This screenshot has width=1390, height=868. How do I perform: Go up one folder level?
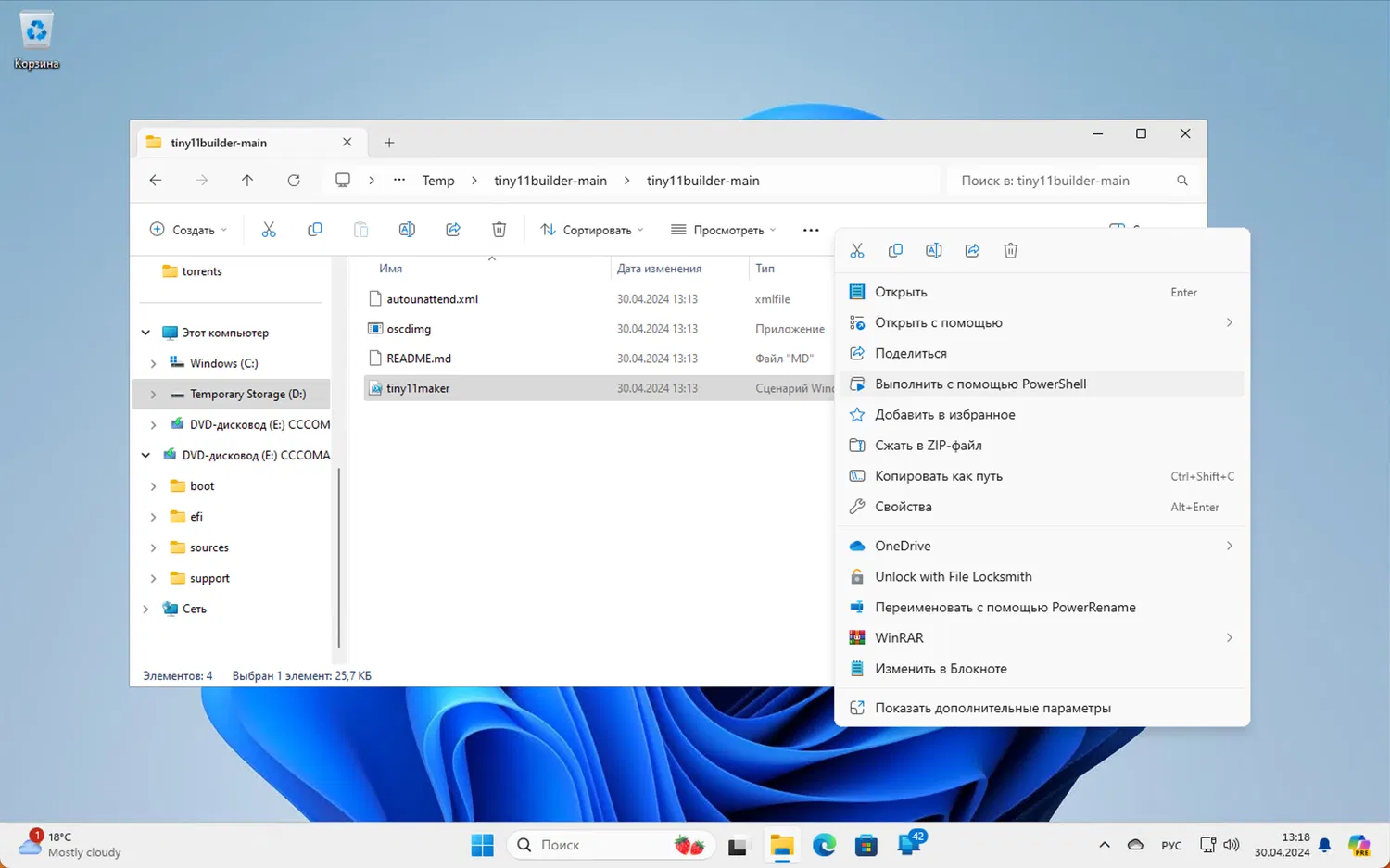point(247,181)
